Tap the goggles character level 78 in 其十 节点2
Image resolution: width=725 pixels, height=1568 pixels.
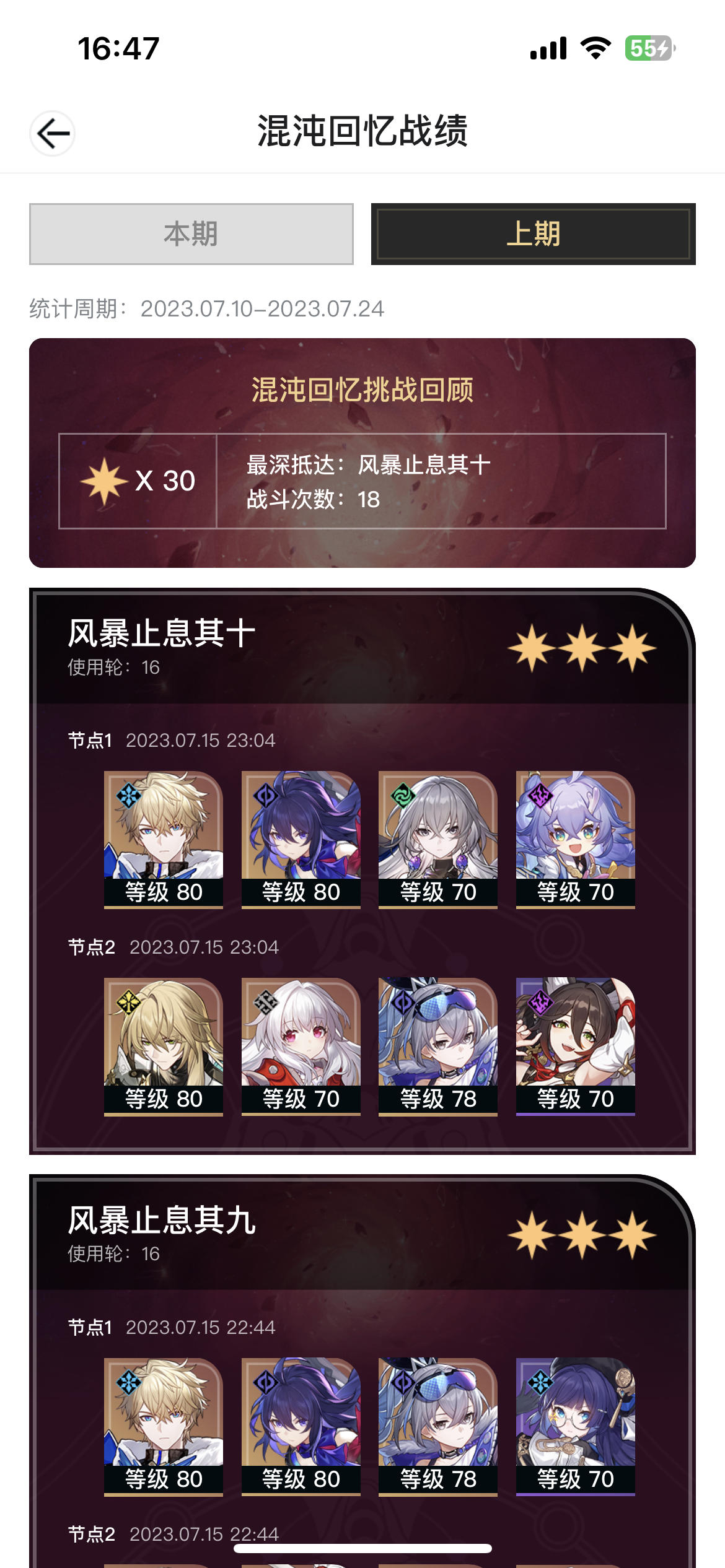tap(438, 1047)
